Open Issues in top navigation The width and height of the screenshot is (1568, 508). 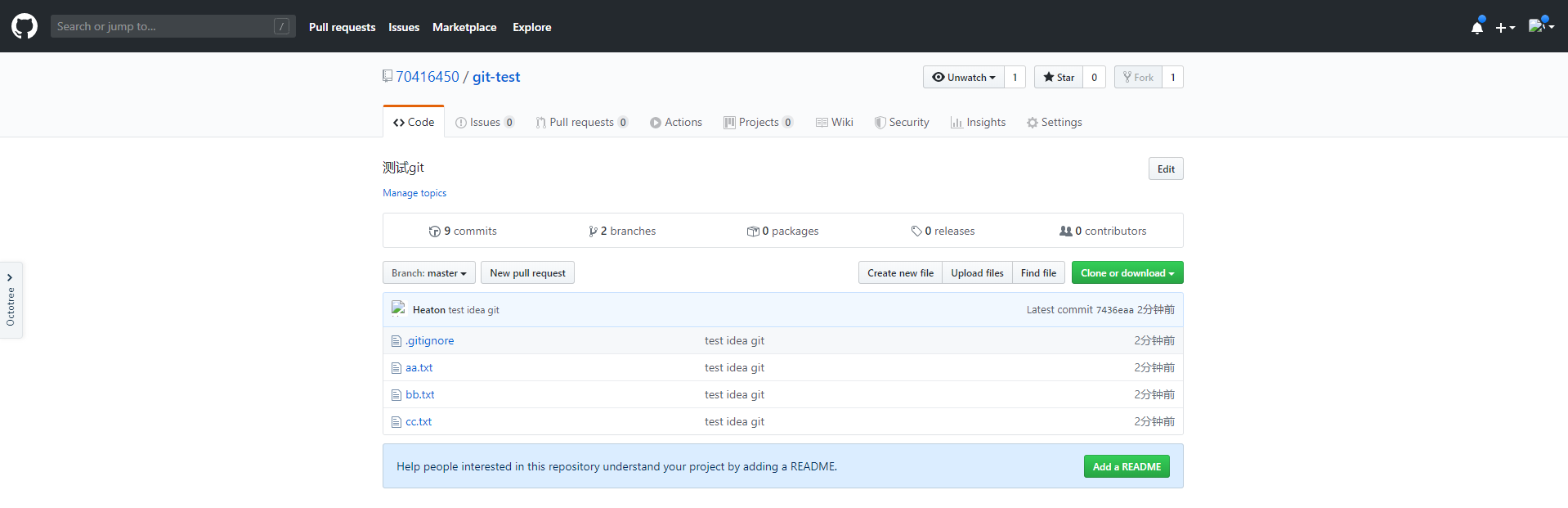[x=404, y=27]
